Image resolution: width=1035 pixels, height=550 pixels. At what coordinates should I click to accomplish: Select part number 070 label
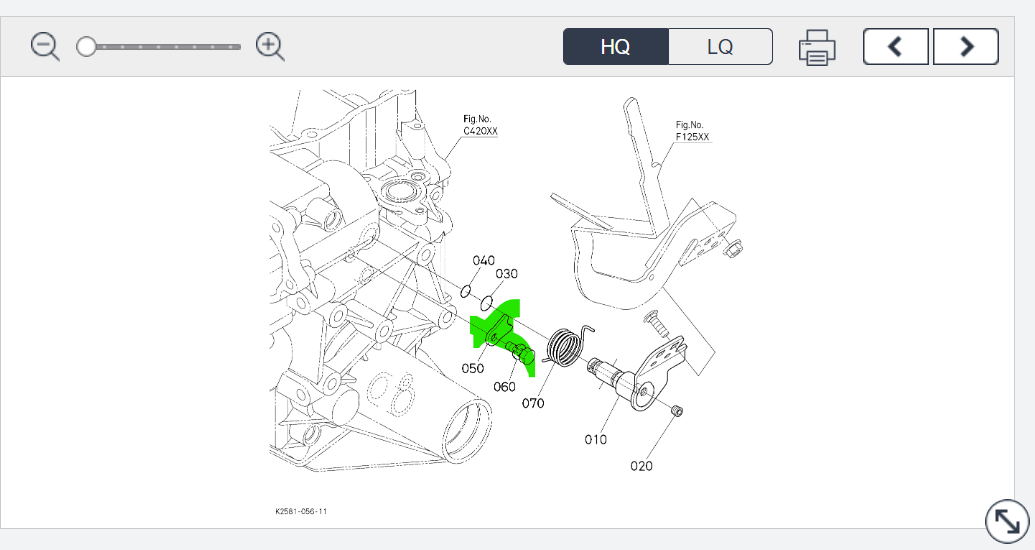coord(533,404)
